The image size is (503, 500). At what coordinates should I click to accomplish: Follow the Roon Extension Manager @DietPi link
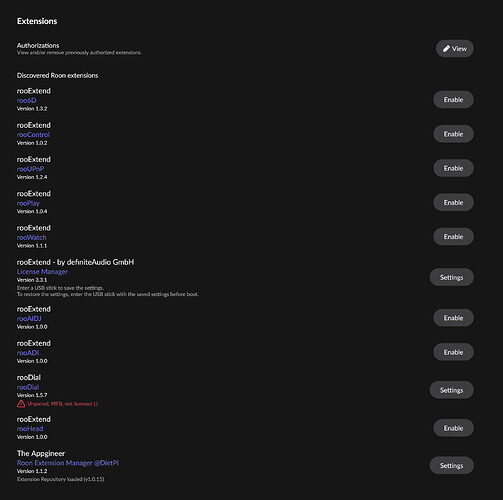pyautogui.click(x=68, y=463)
